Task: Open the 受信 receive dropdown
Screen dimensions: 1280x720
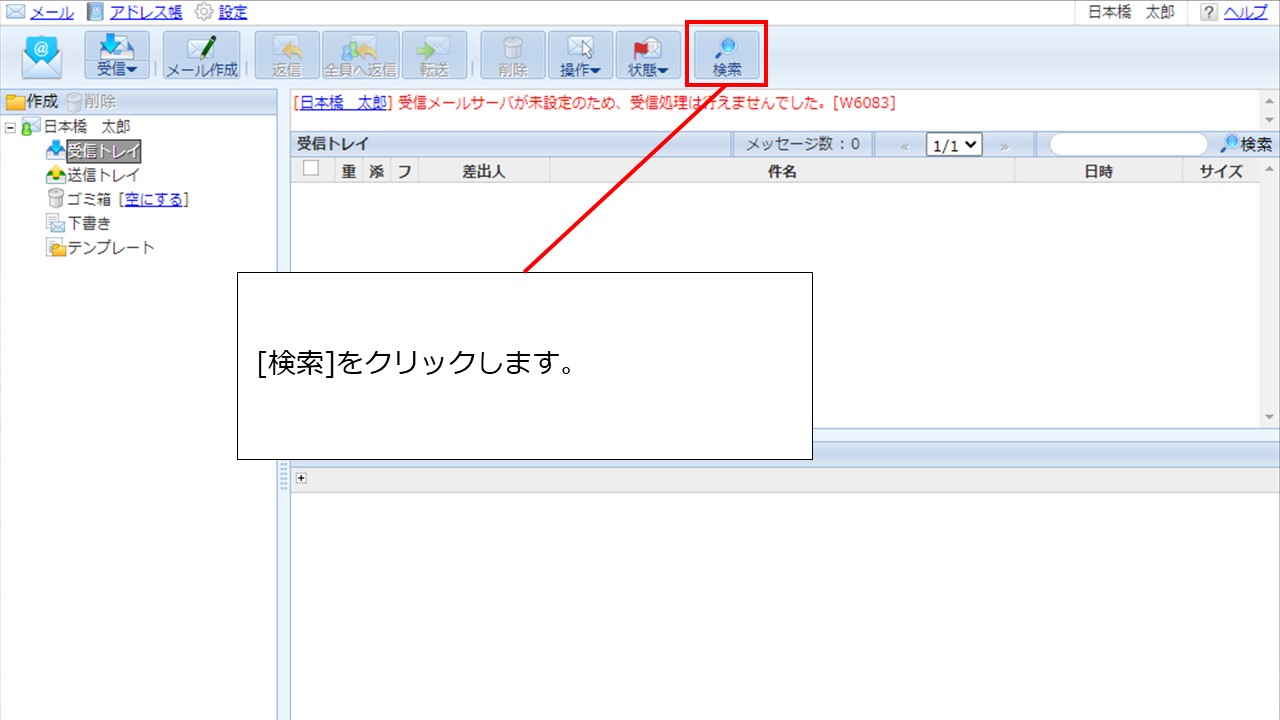Action: point(117,55)
